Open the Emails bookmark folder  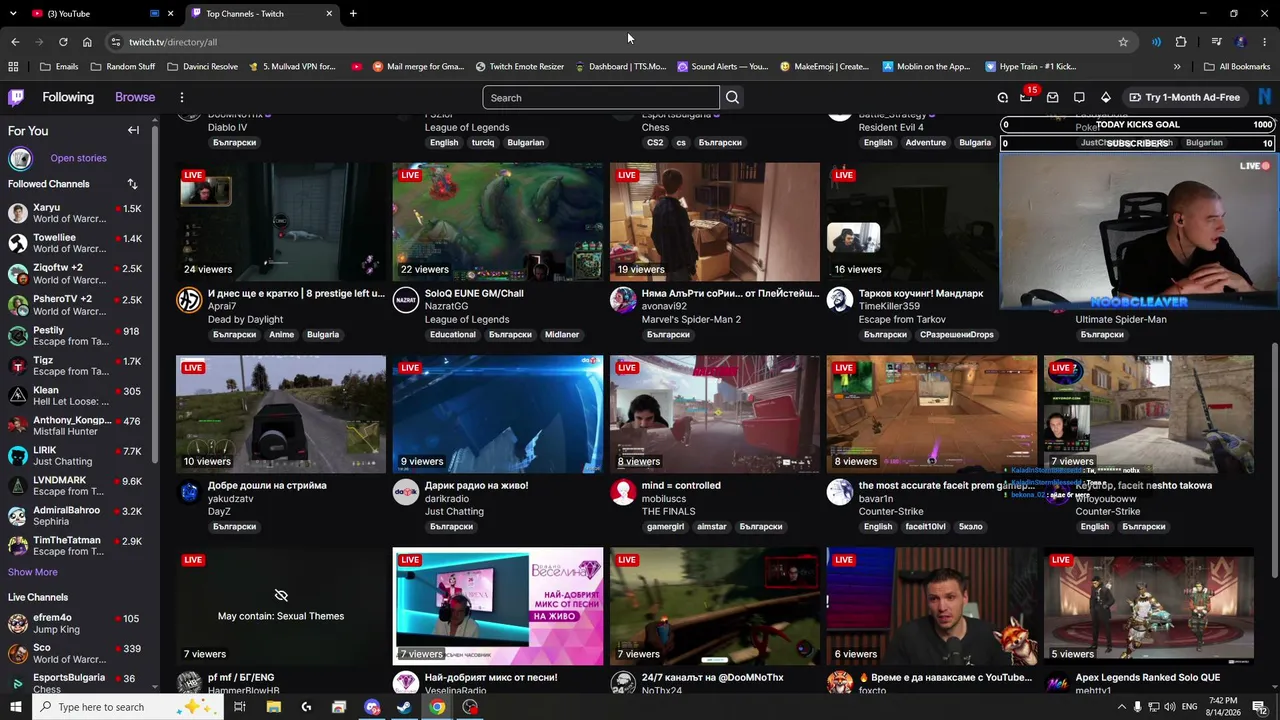coord(59,67)
